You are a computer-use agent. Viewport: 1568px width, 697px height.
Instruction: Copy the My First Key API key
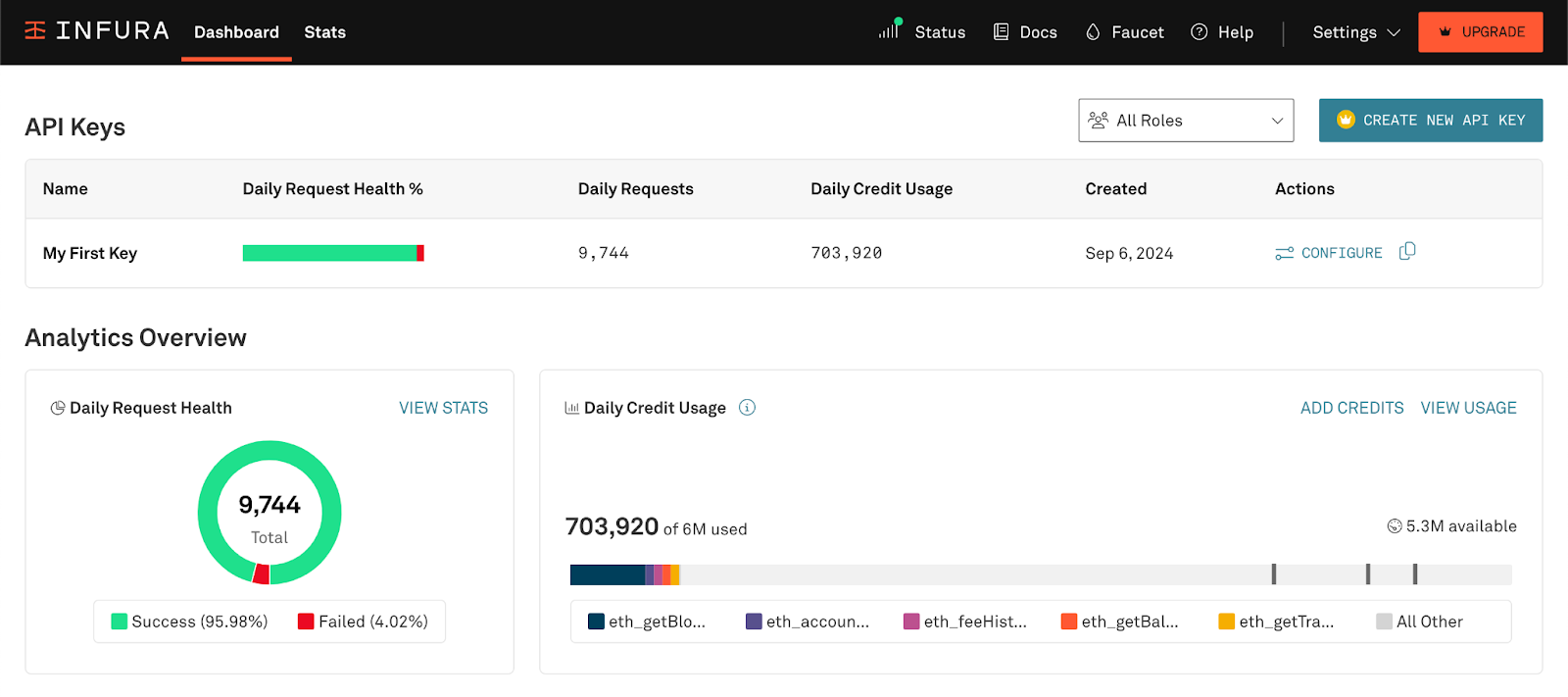[1407, 252]
